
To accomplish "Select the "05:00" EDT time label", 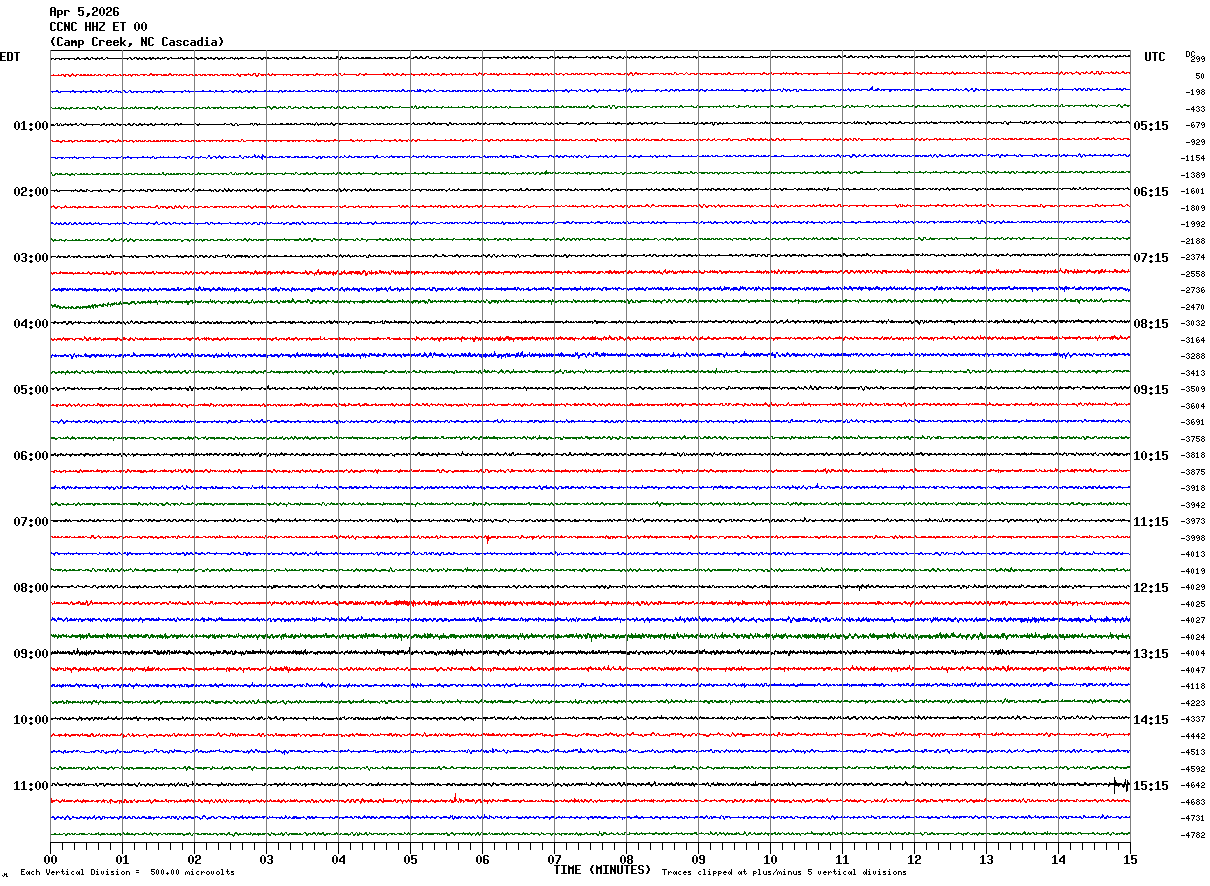I will [31, 390].
